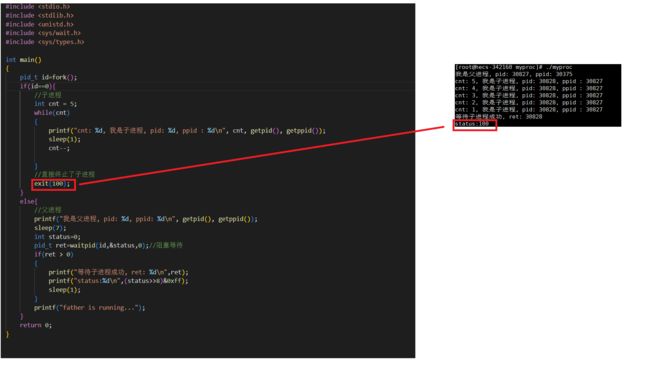Click the '#include <sys/types.h>' line
This screenshot has height=366, width=650.
pyautogui.click(x=45, y=42)
